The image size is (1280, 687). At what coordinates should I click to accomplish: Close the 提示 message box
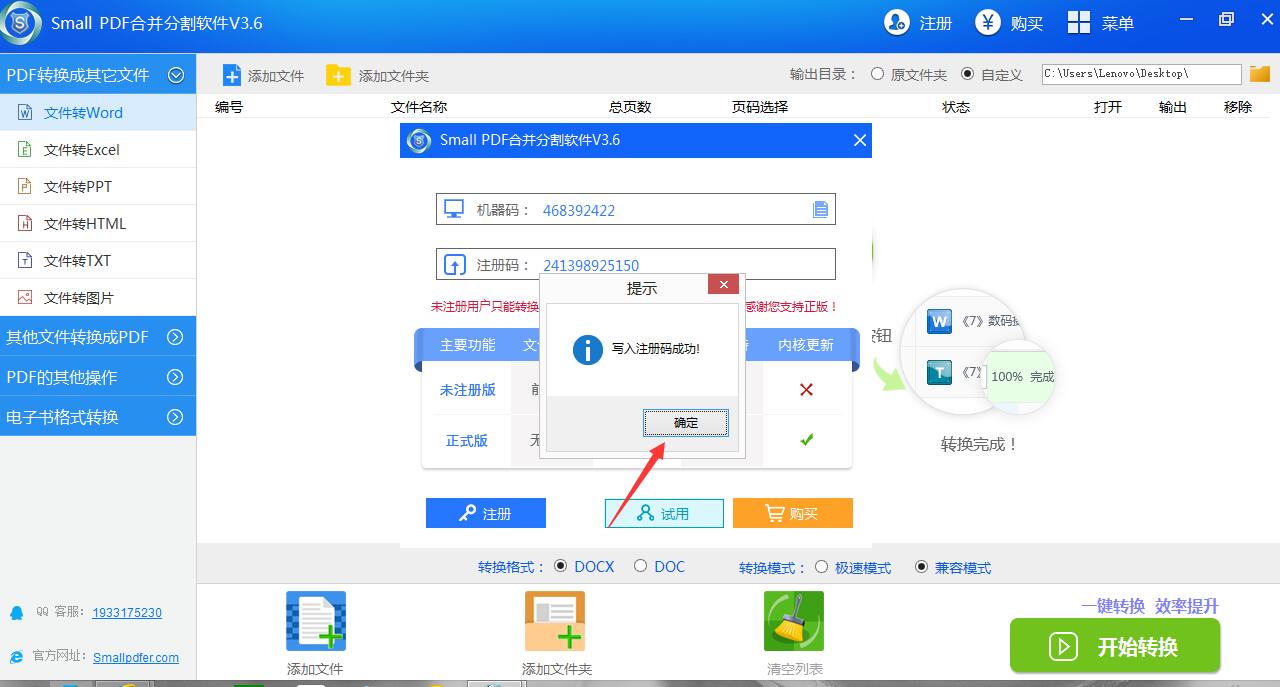click(723, 285)
